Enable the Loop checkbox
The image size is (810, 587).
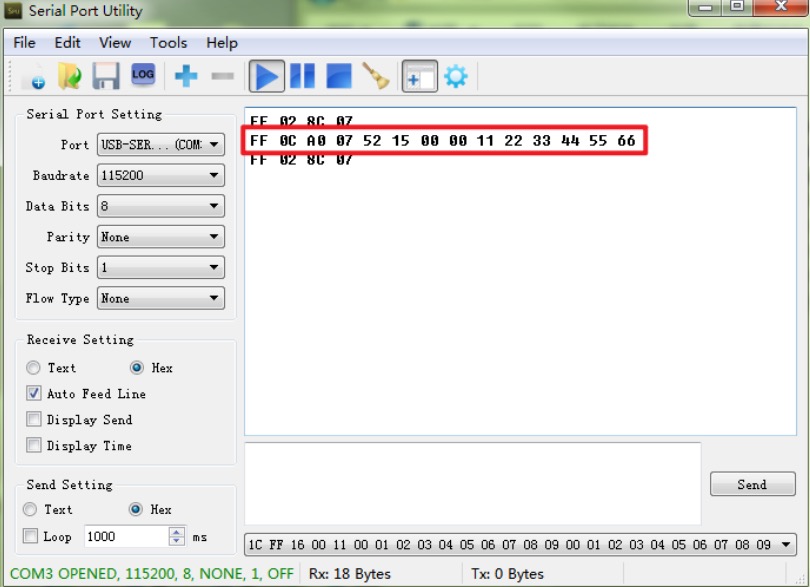[x=32, y=537]
